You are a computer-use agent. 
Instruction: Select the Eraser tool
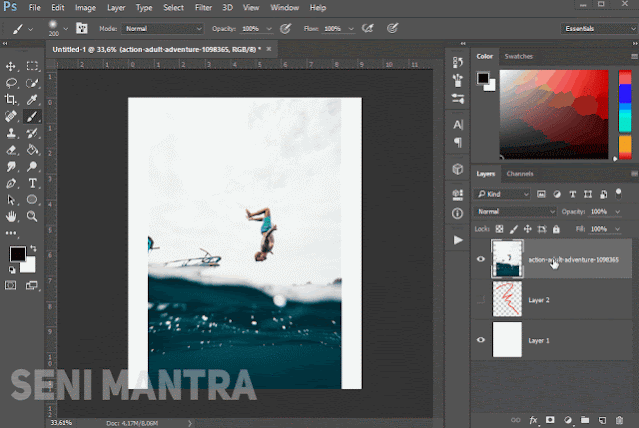coord(11,150)
